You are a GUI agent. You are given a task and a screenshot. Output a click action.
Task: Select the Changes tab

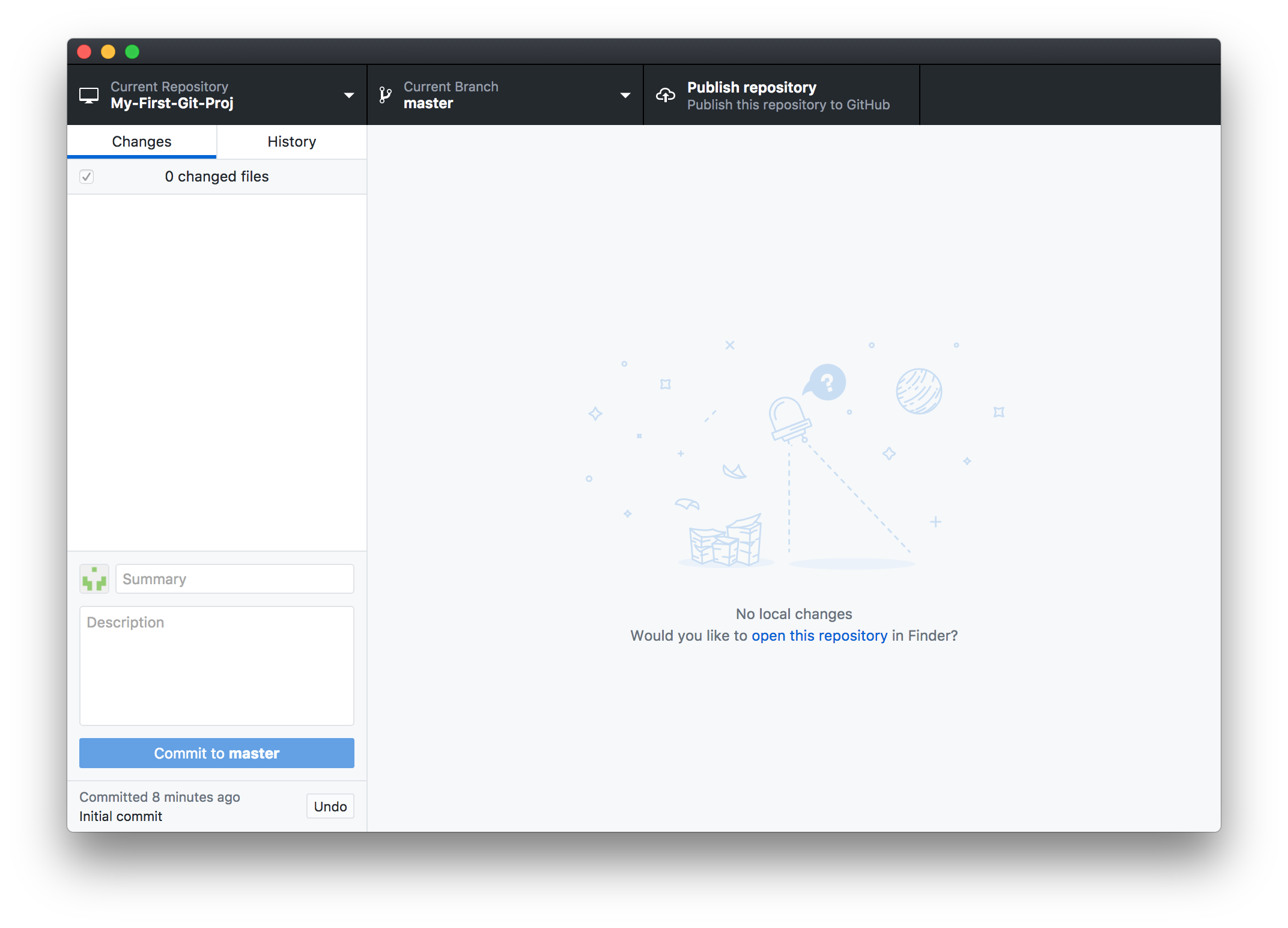pyautogui.click(x=142, y=142)
